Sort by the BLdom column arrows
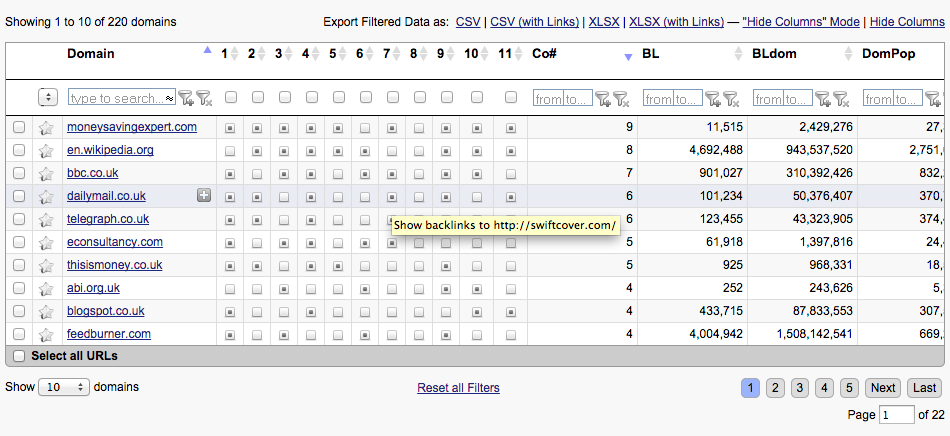950x436 pixels. [848, 54]
